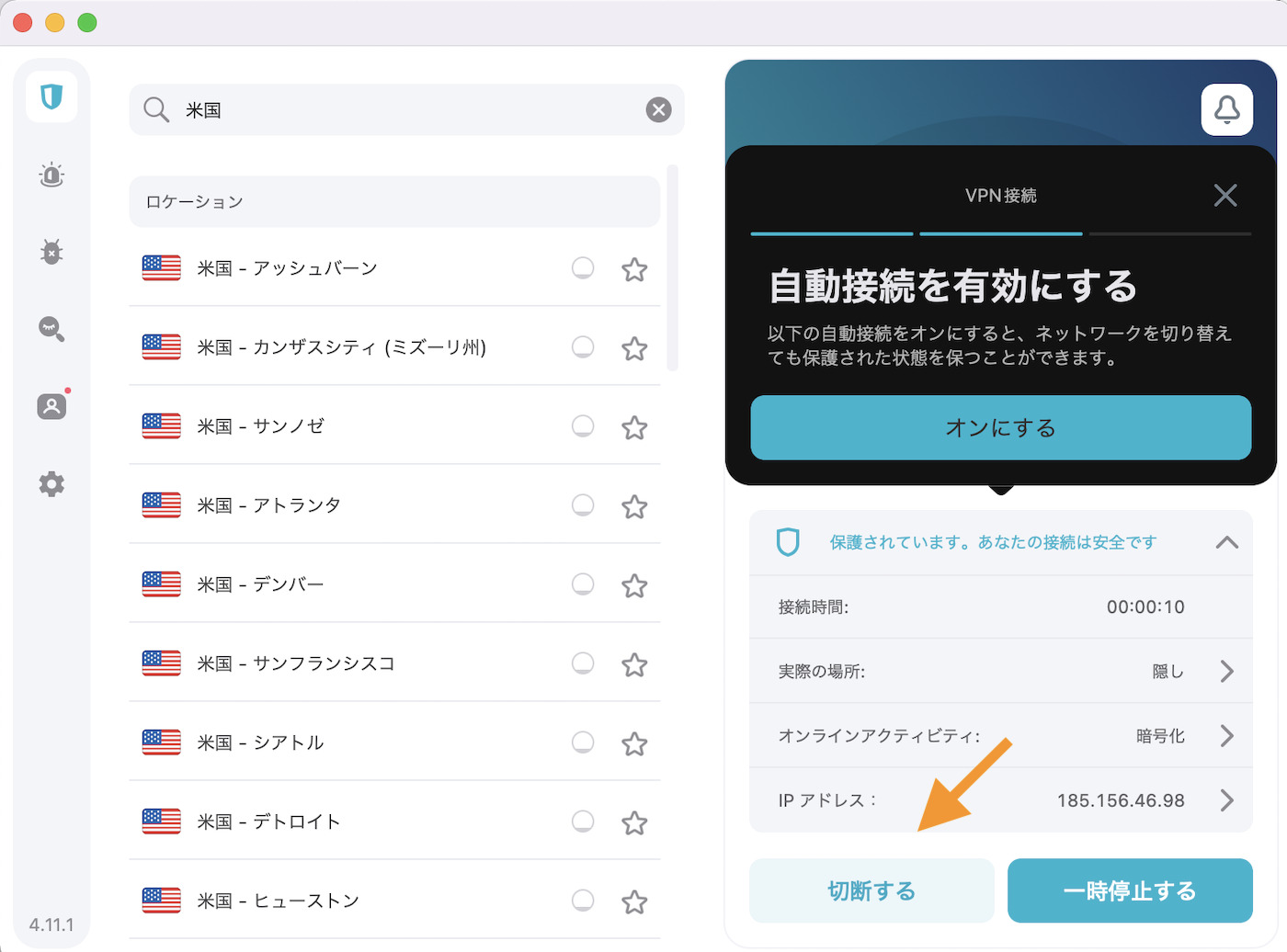This screenshot has height=952, width=1287.
Task: Click the US flag for アッシュバーン
Action: (162, 268)
